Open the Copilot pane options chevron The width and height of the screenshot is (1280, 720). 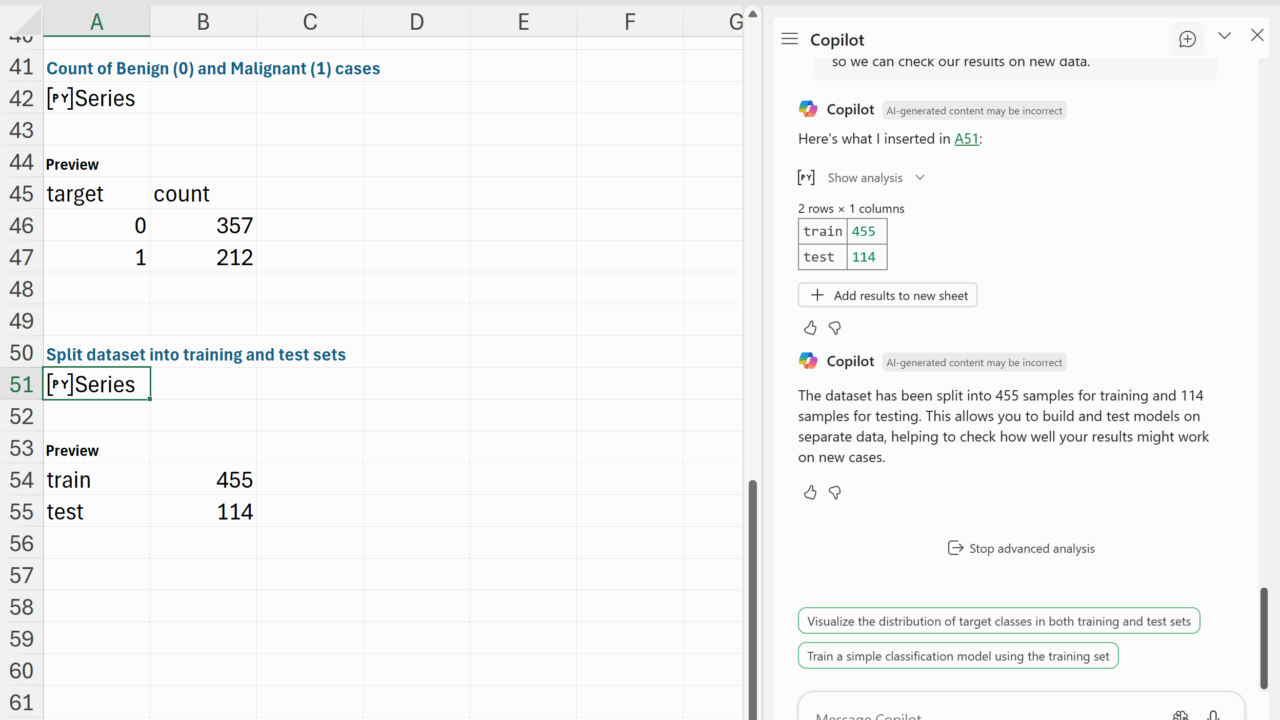point(1224,36)
